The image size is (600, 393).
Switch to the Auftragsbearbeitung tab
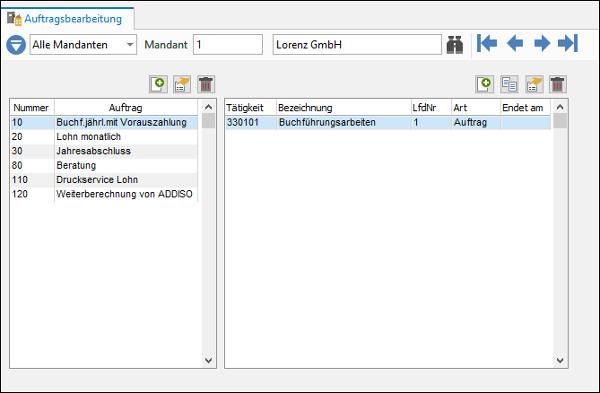[x=67, y=19]
